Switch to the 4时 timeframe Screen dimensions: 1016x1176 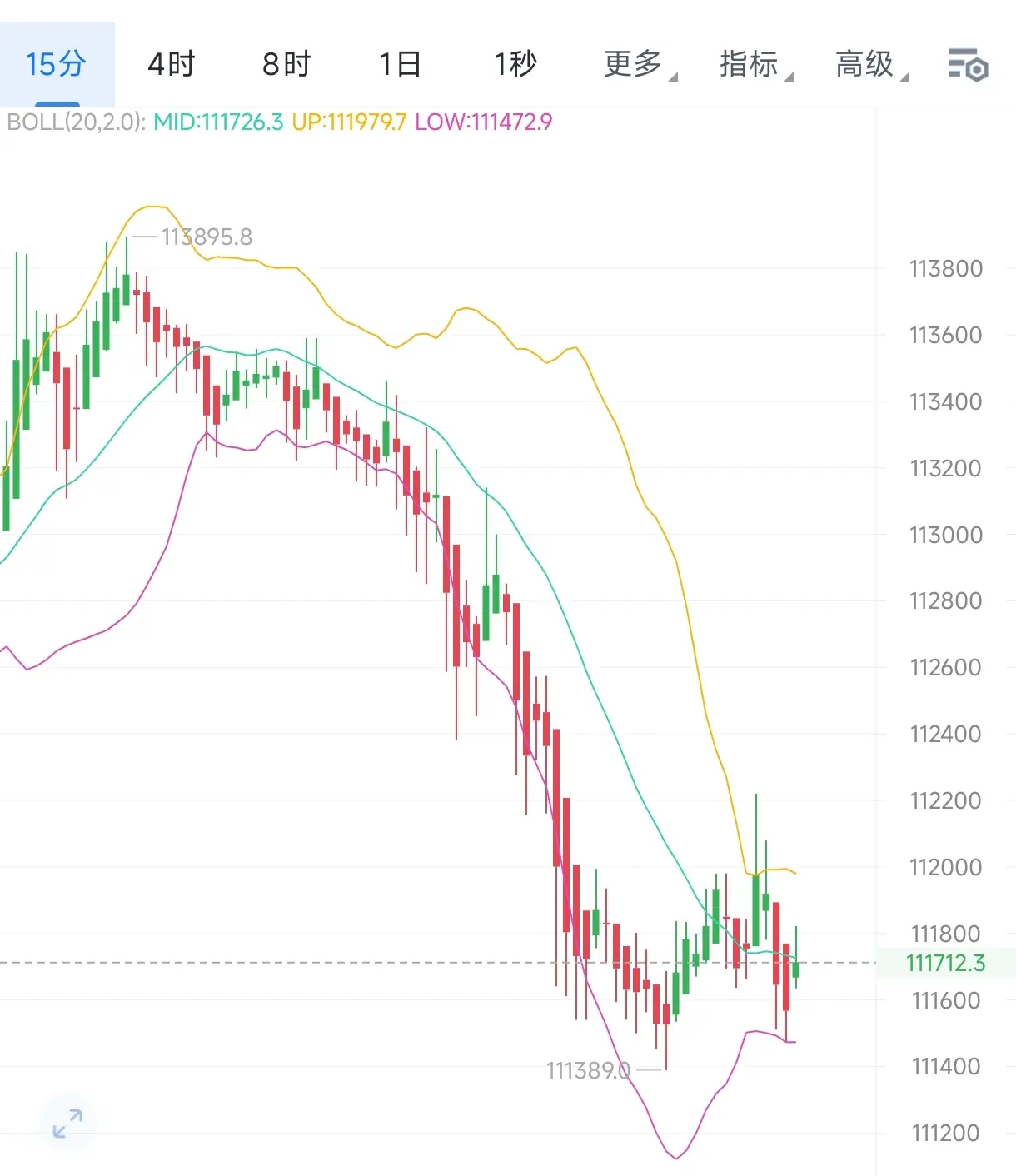(171, 64)
